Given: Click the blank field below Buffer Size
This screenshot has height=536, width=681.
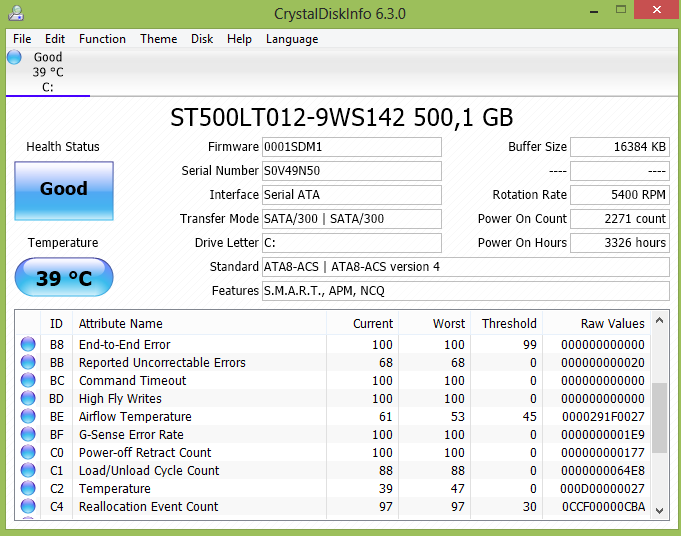Looking at the screenshot, I should point(620,171).
